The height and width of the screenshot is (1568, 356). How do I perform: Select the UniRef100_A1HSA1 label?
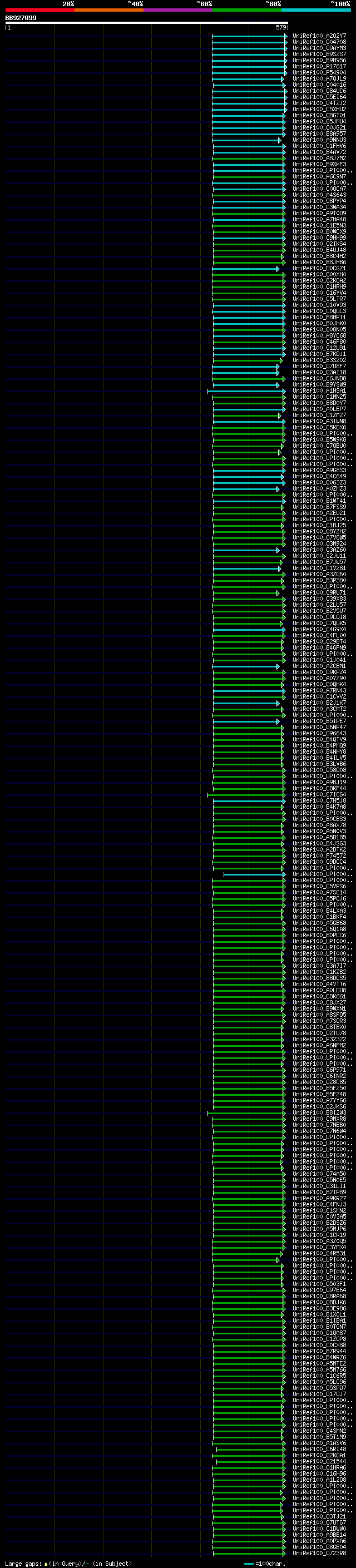click(319, 391)
